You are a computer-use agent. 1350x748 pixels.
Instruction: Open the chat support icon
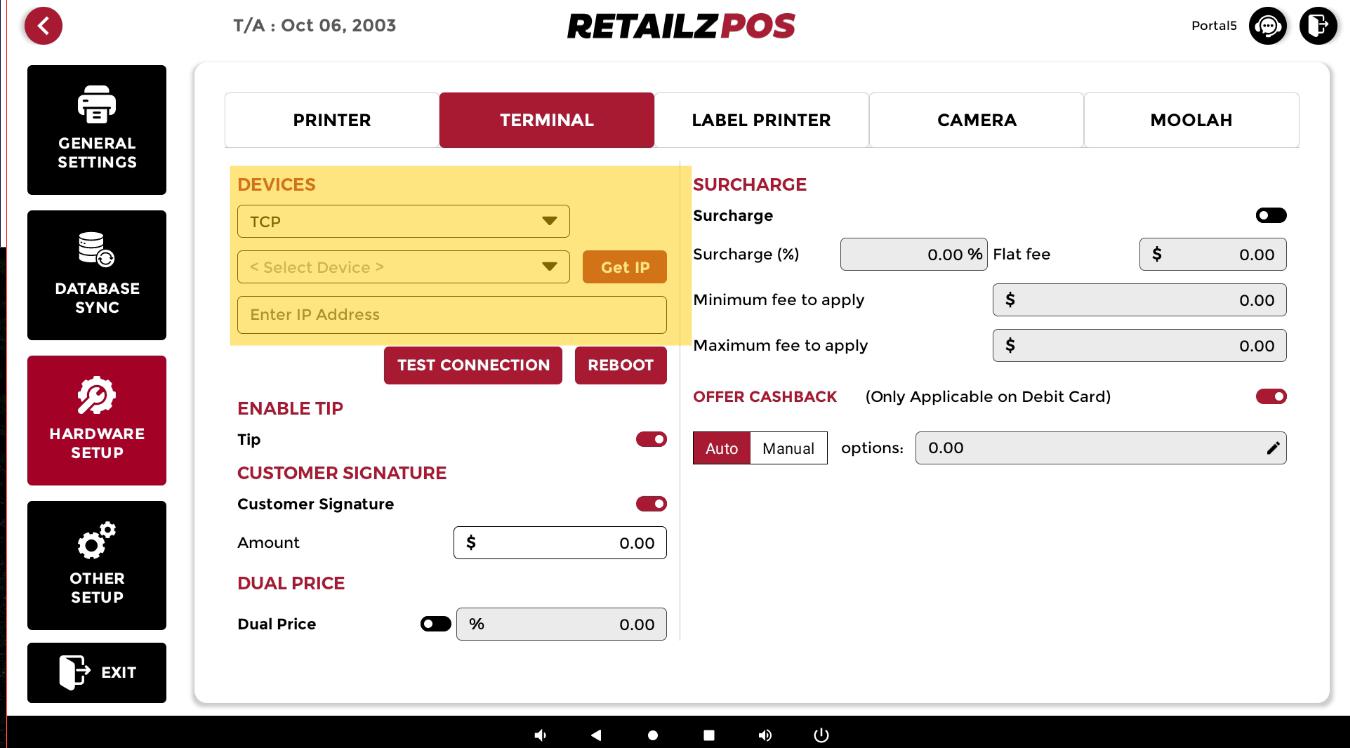1268,26
